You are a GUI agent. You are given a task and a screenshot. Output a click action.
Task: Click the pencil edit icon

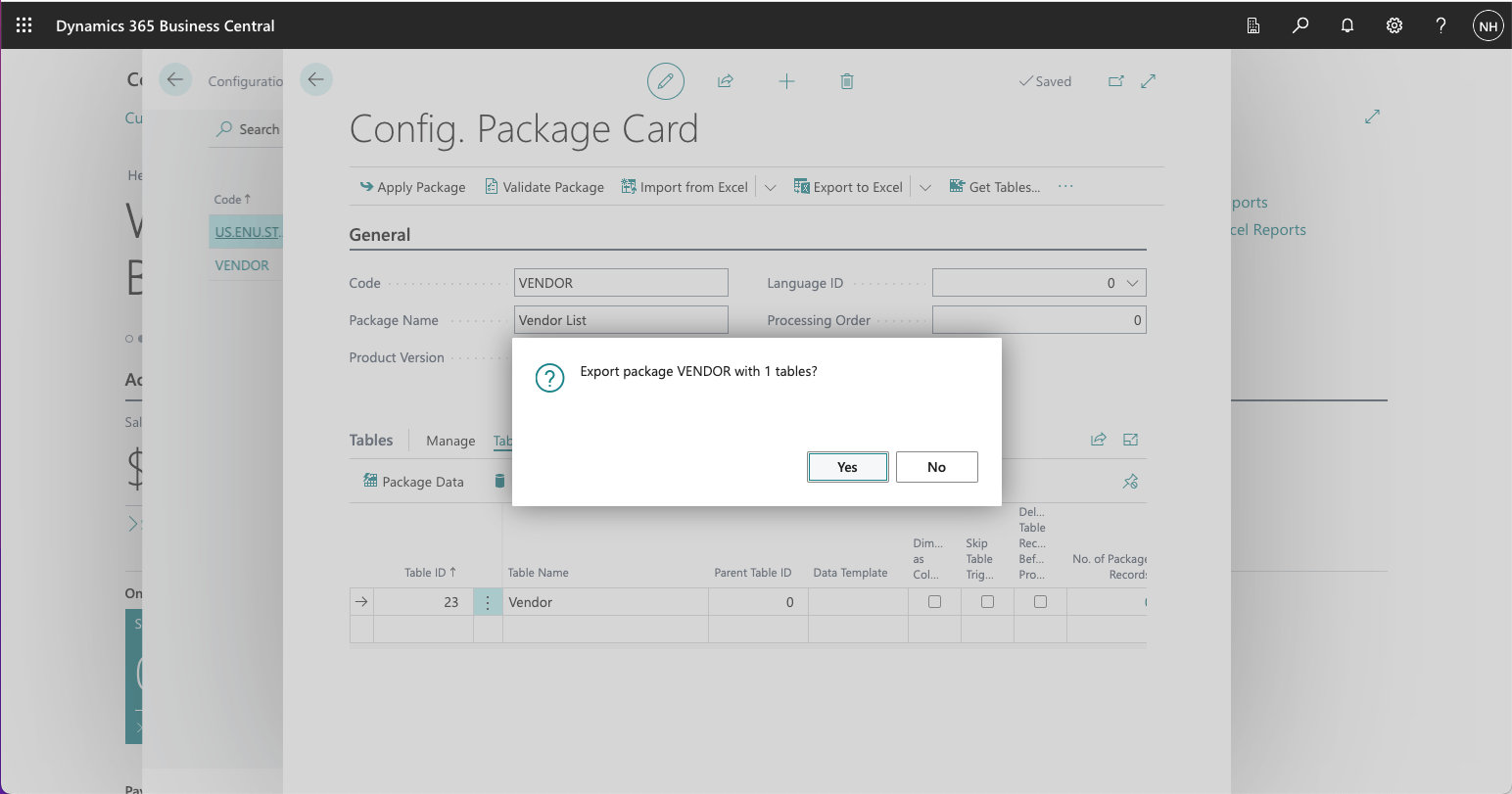pos(665,81)
